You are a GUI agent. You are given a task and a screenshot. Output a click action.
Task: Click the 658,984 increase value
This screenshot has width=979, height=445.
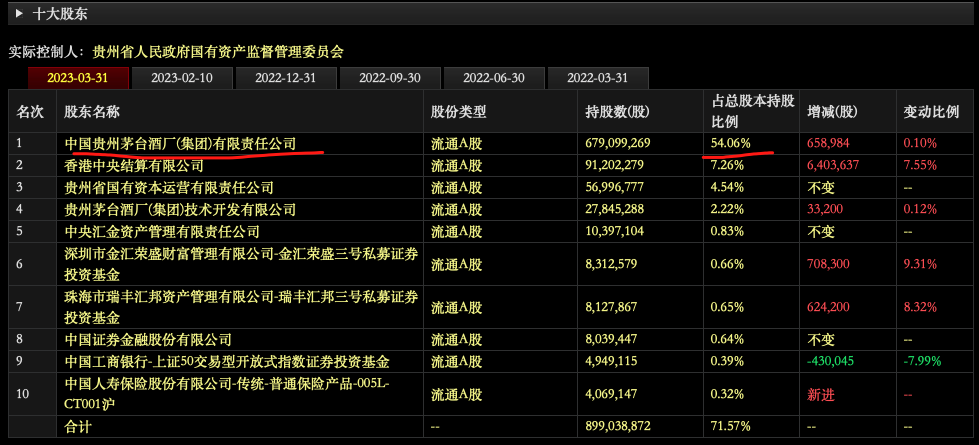829,143
